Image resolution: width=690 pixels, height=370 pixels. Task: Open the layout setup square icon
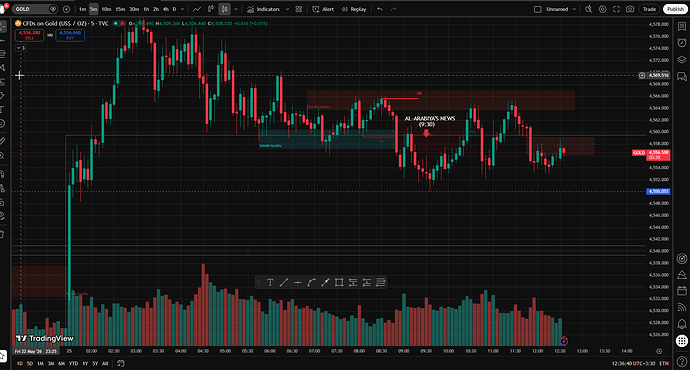pyautogui.click(x=537, y=9)
